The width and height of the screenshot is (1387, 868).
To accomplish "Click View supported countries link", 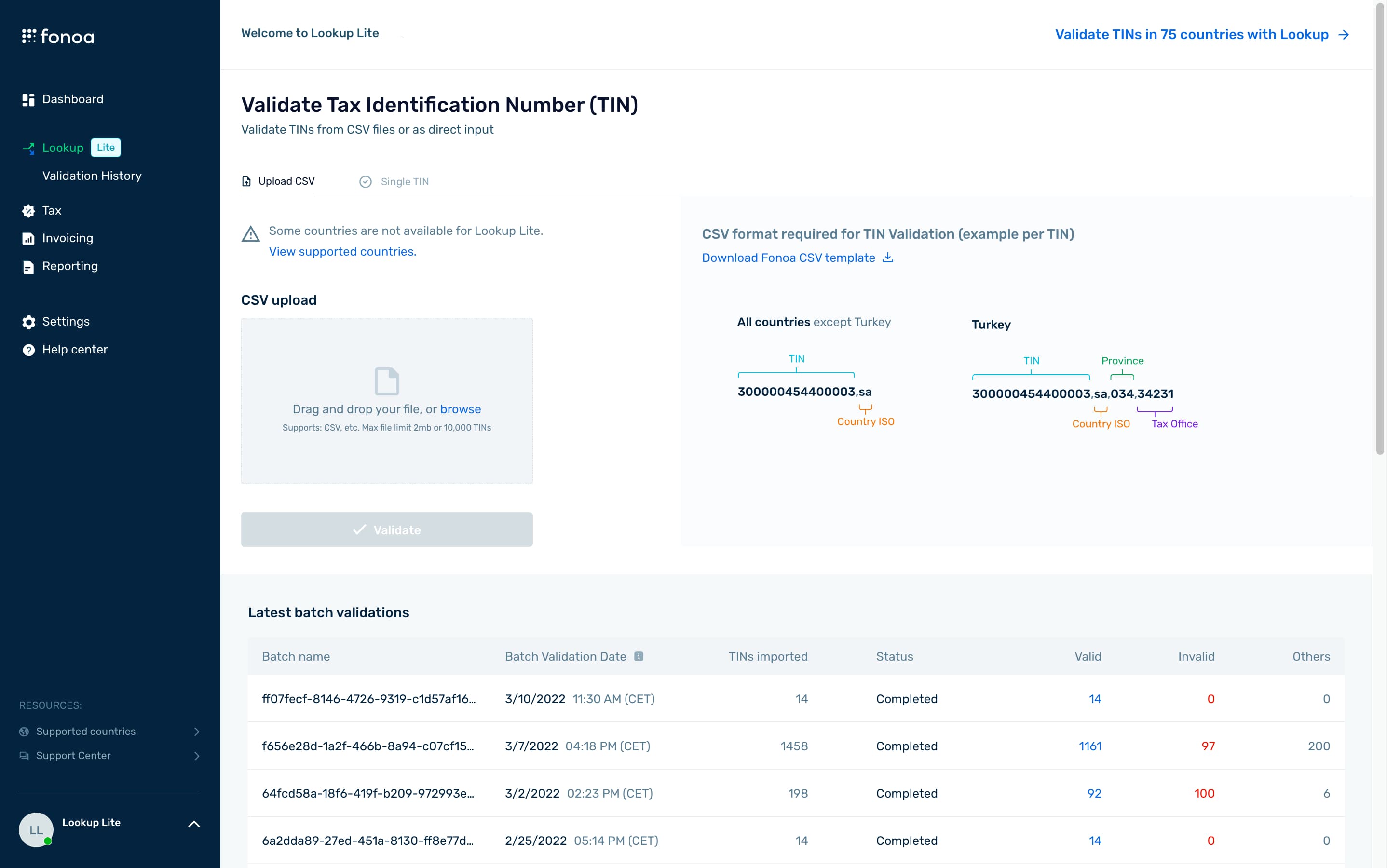I will [342, 251].
